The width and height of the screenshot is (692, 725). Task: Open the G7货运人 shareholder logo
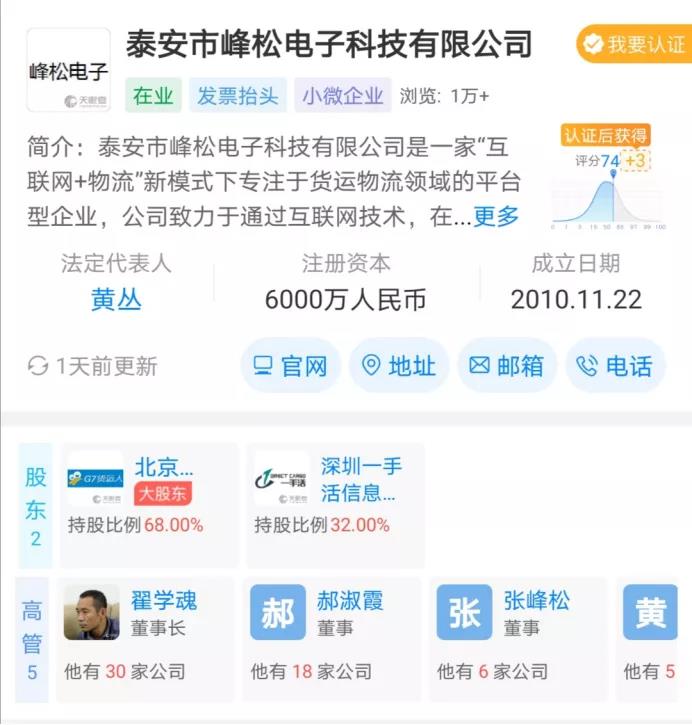point(96,479)
